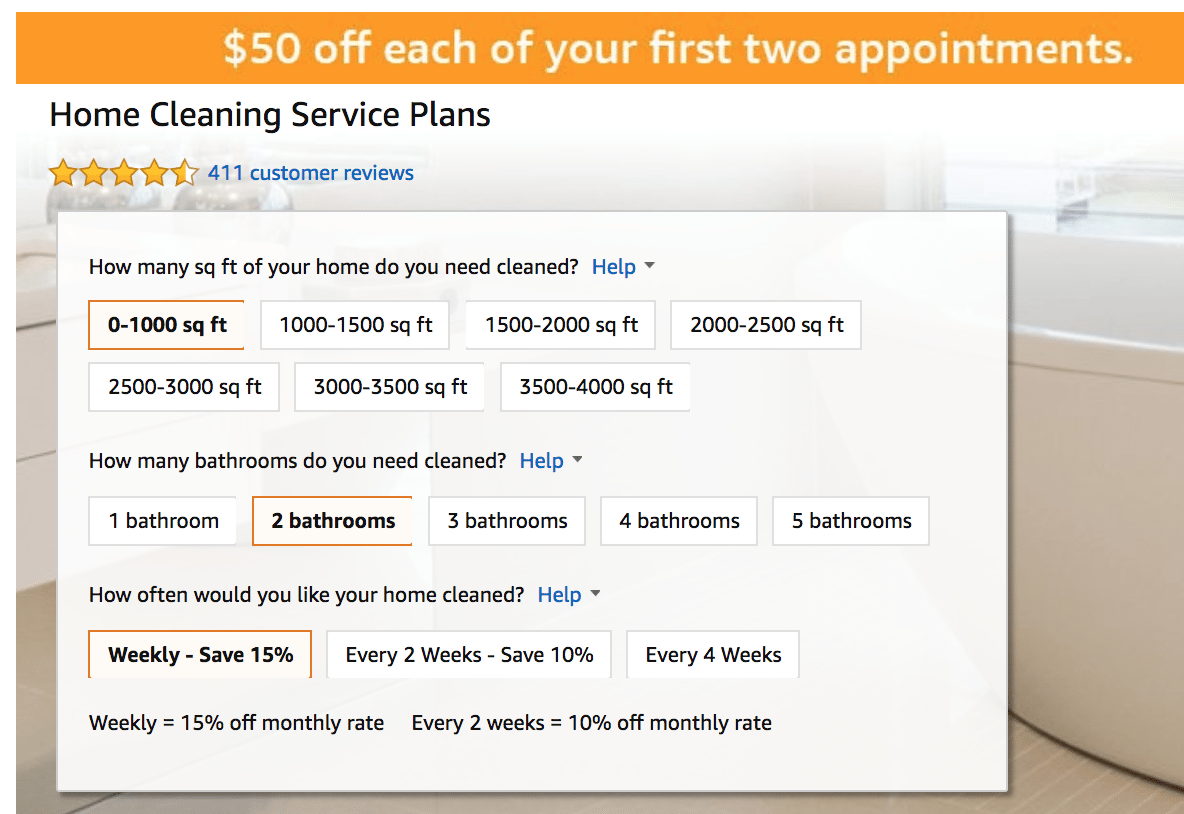Pick the 3500-4000 sq ft option
This screenshot has width=1184, height=814.
595,387
